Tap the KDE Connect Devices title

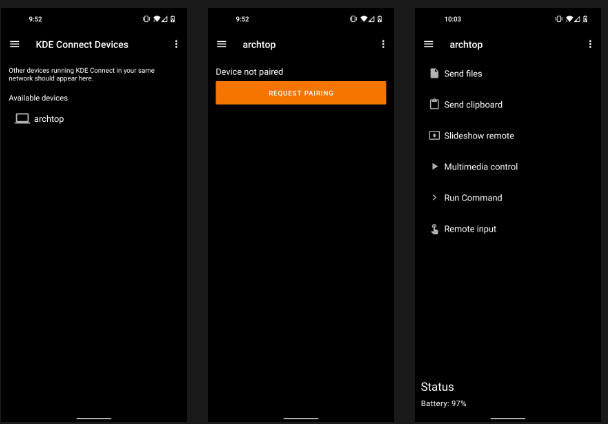coord(82,45)
